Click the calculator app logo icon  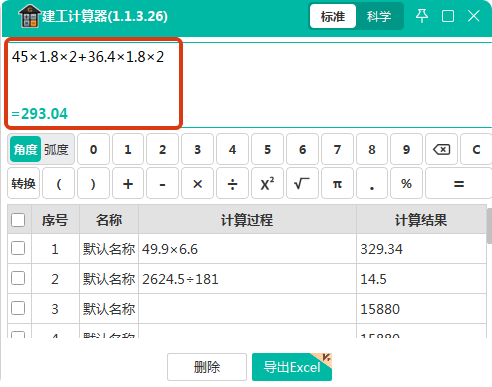29,16
